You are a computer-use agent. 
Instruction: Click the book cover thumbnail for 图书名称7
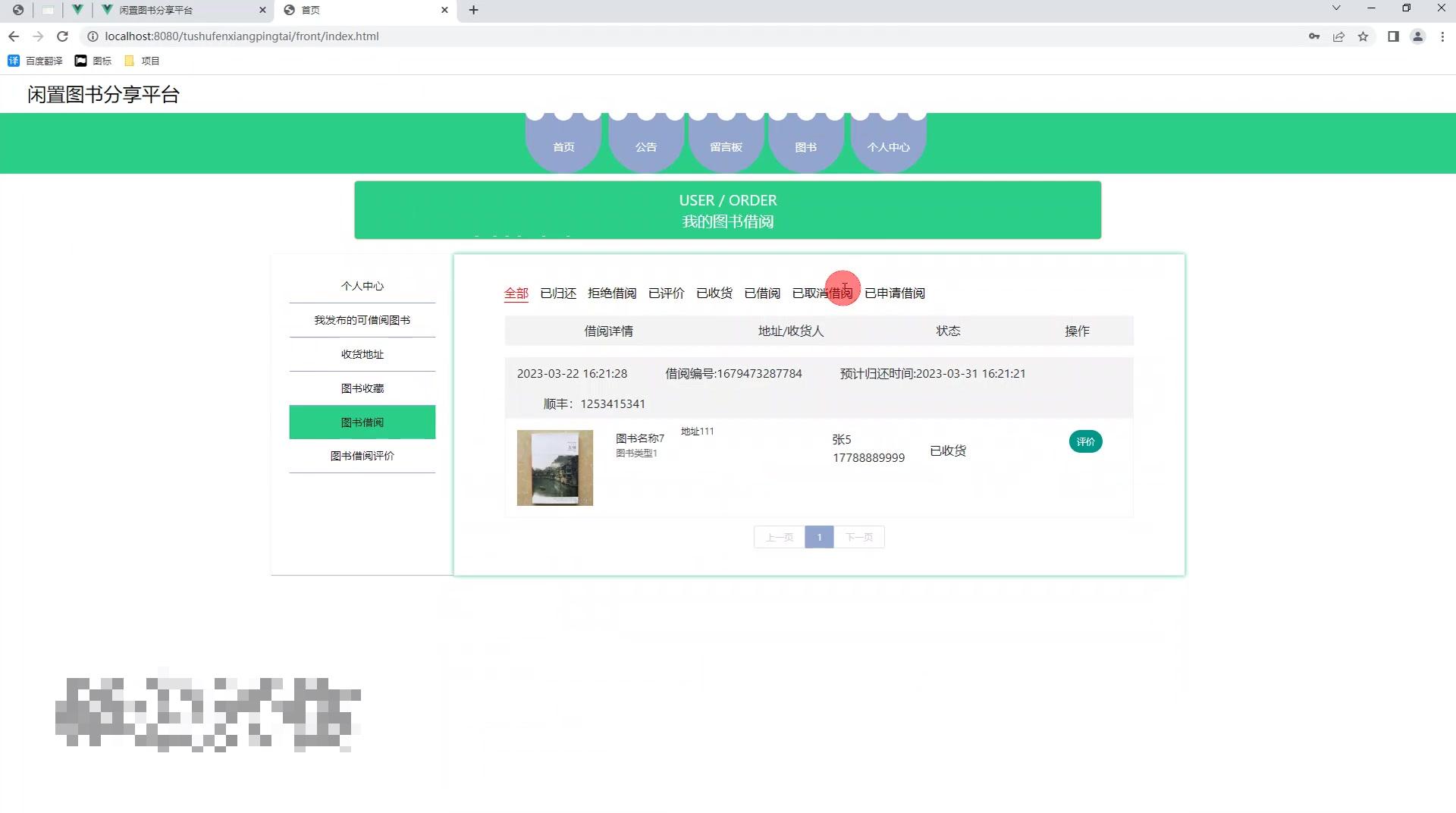(554, 467)
